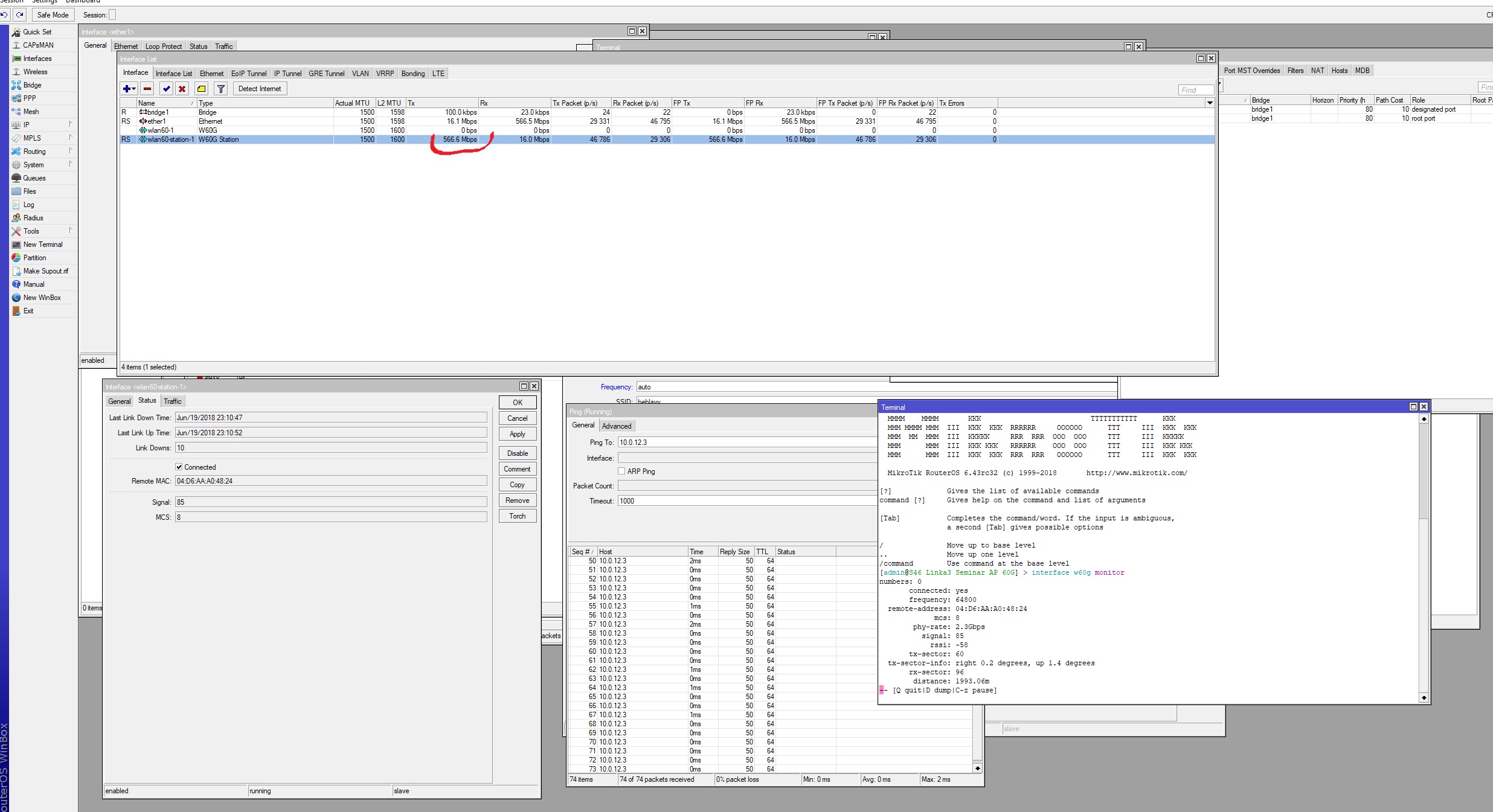
Task: Open Bridge in the sidebar
Action: click(x=32, y=85)
